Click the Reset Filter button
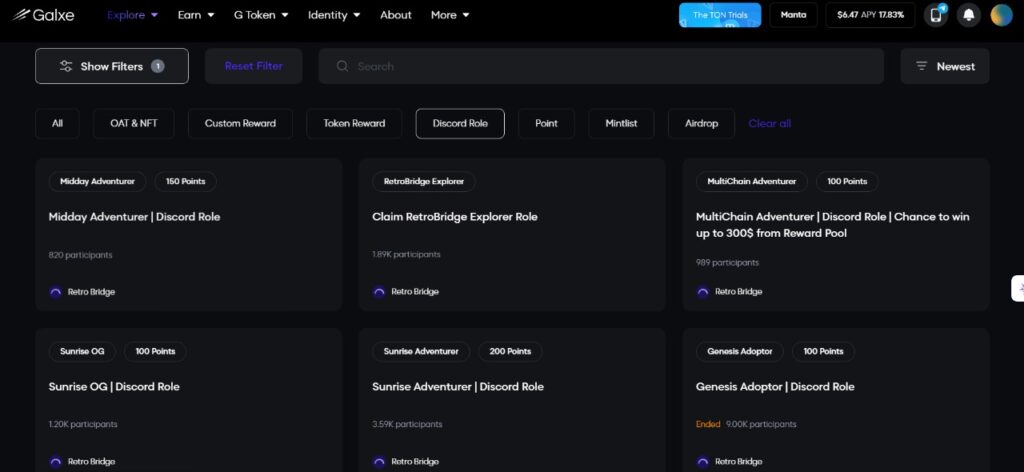 [x=253, y=66]
